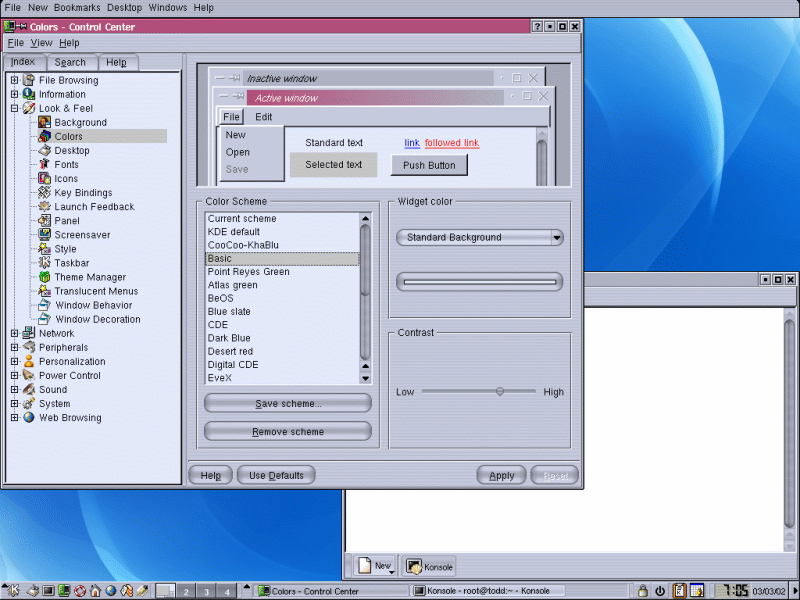Collapse the Look & Feel category

[15, 108]
